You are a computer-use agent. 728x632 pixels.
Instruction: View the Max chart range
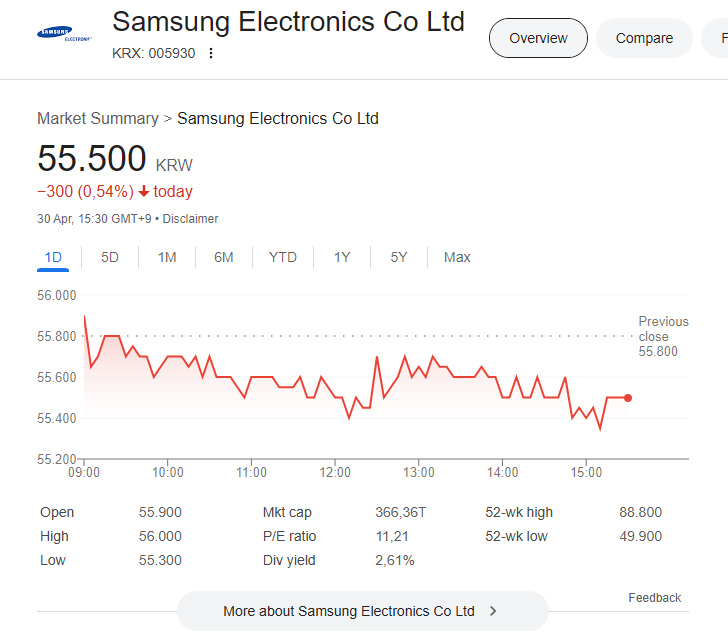click(x=457, y=257)
